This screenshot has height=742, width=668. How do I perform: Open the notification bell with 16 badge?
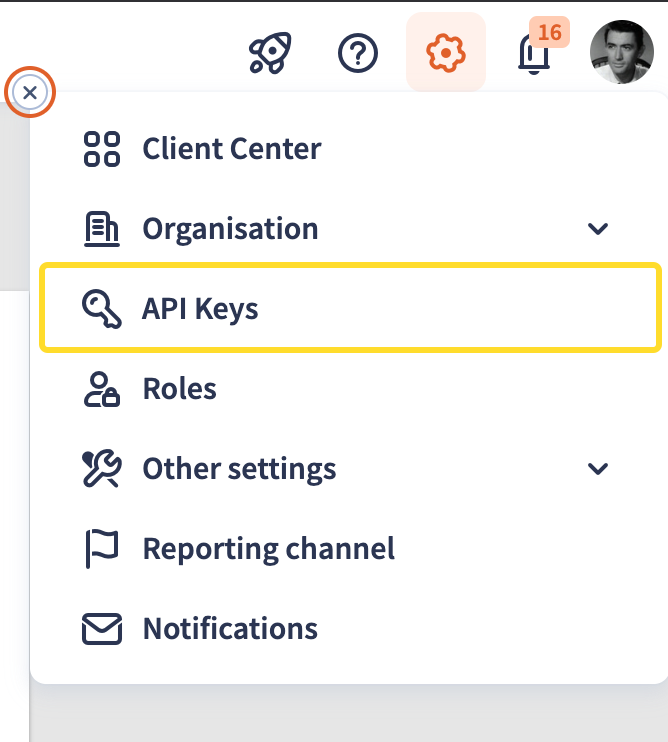[534, 53]
